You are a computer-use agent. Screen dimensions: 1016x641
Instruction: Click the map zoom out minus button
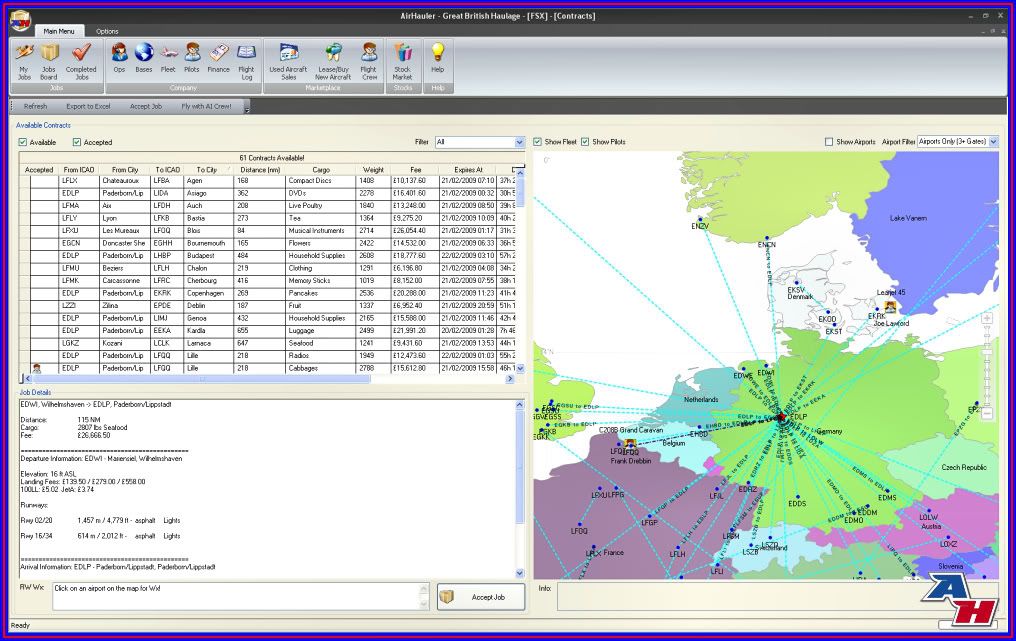pos(987,413)
